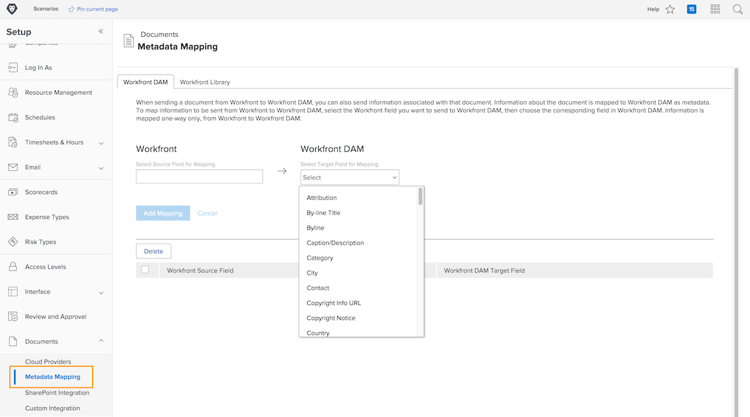The image size is (750, 417).
Task: Click the document icon beside Metadata Mapping title
Action: (129, 41)
